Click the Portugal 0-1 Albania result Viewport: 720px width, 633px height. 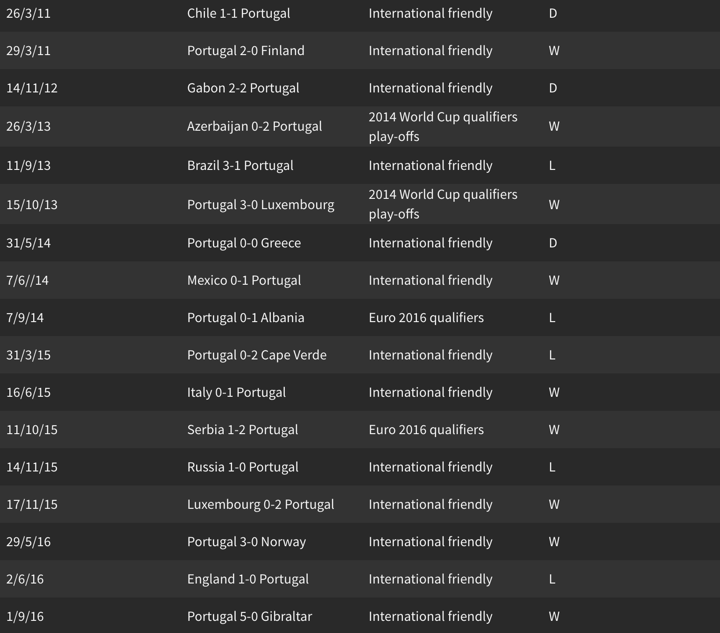click(x=246, y=318)
